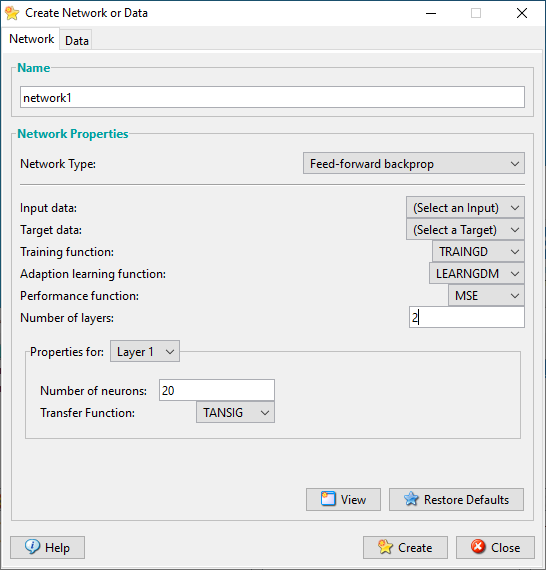Minimize the Create Network or Data window
Viewport: 546px width, 570px height.
(x=431, y=13)
